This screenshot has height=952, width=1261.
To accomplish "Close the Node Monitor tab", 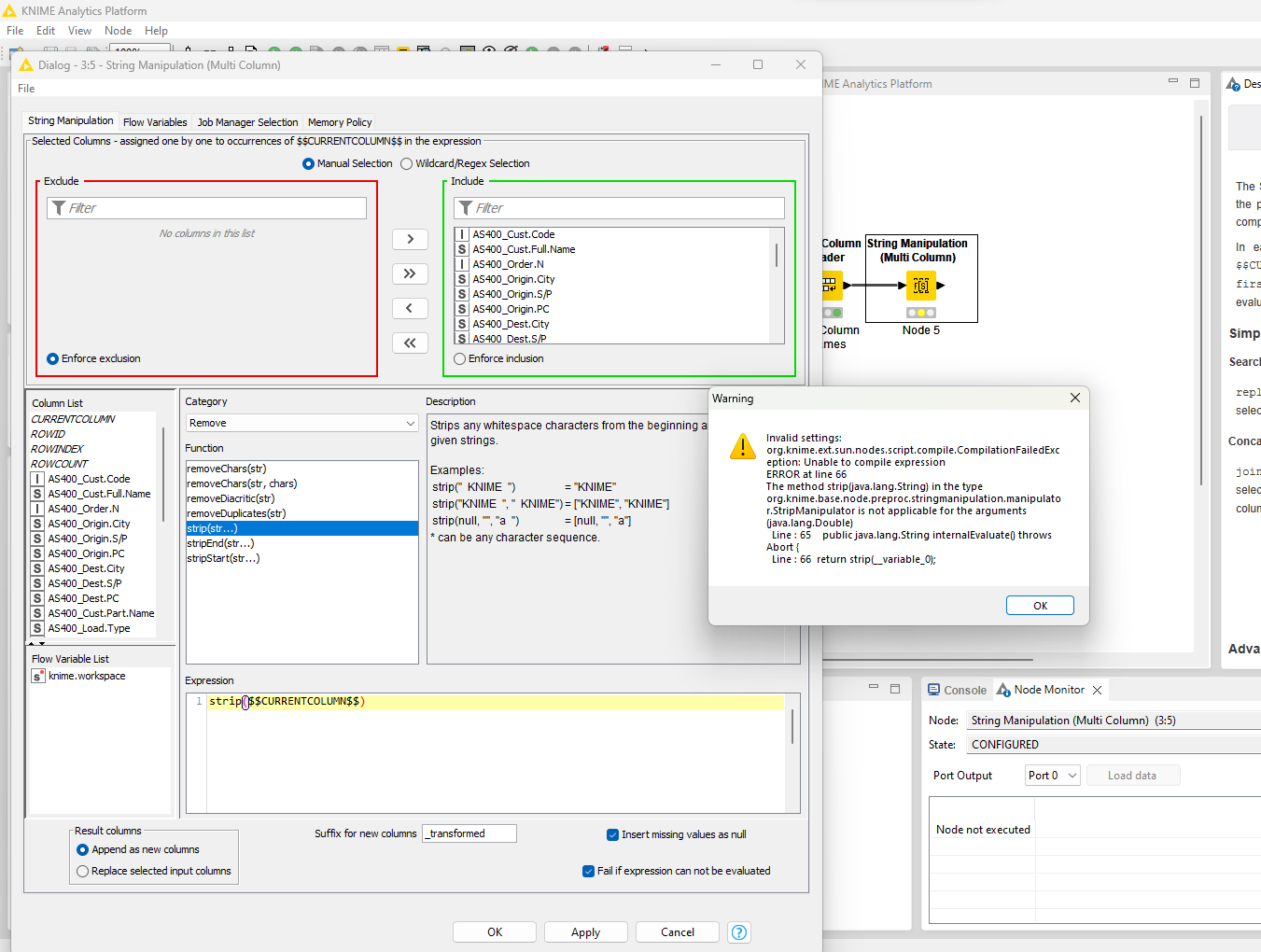I will 1098,690.
